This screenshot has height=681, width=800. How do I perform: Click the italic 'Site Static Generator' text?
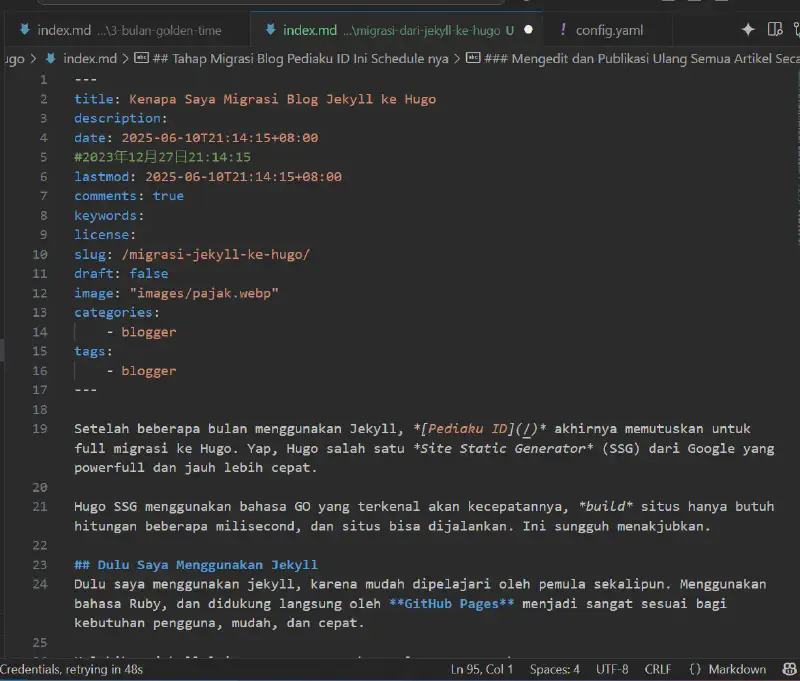(x=503, y=448)
